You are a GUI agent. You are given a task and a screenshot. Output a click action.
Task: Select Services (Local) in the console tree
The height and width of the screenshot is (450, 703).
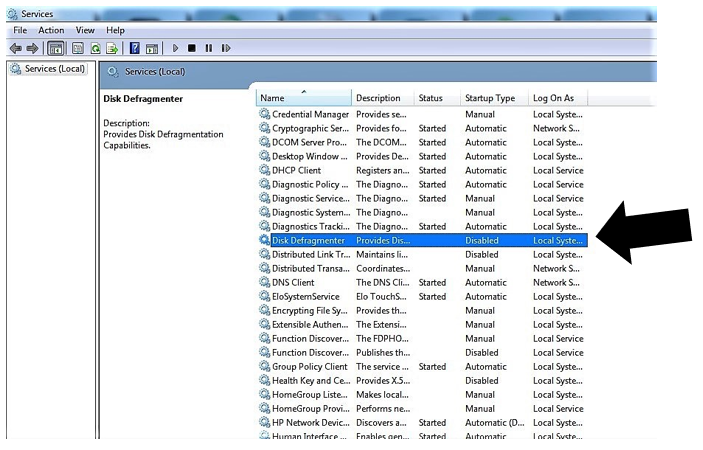pos(55,69)
